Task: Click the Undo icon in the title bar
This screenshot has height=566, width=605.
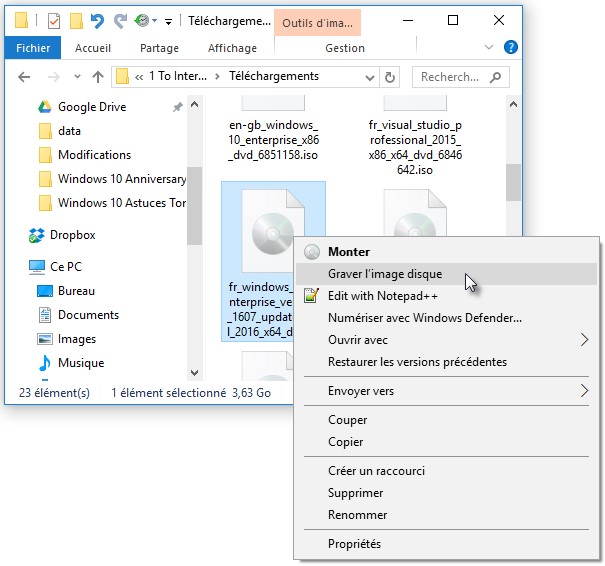Action: (x=97, y=20)
